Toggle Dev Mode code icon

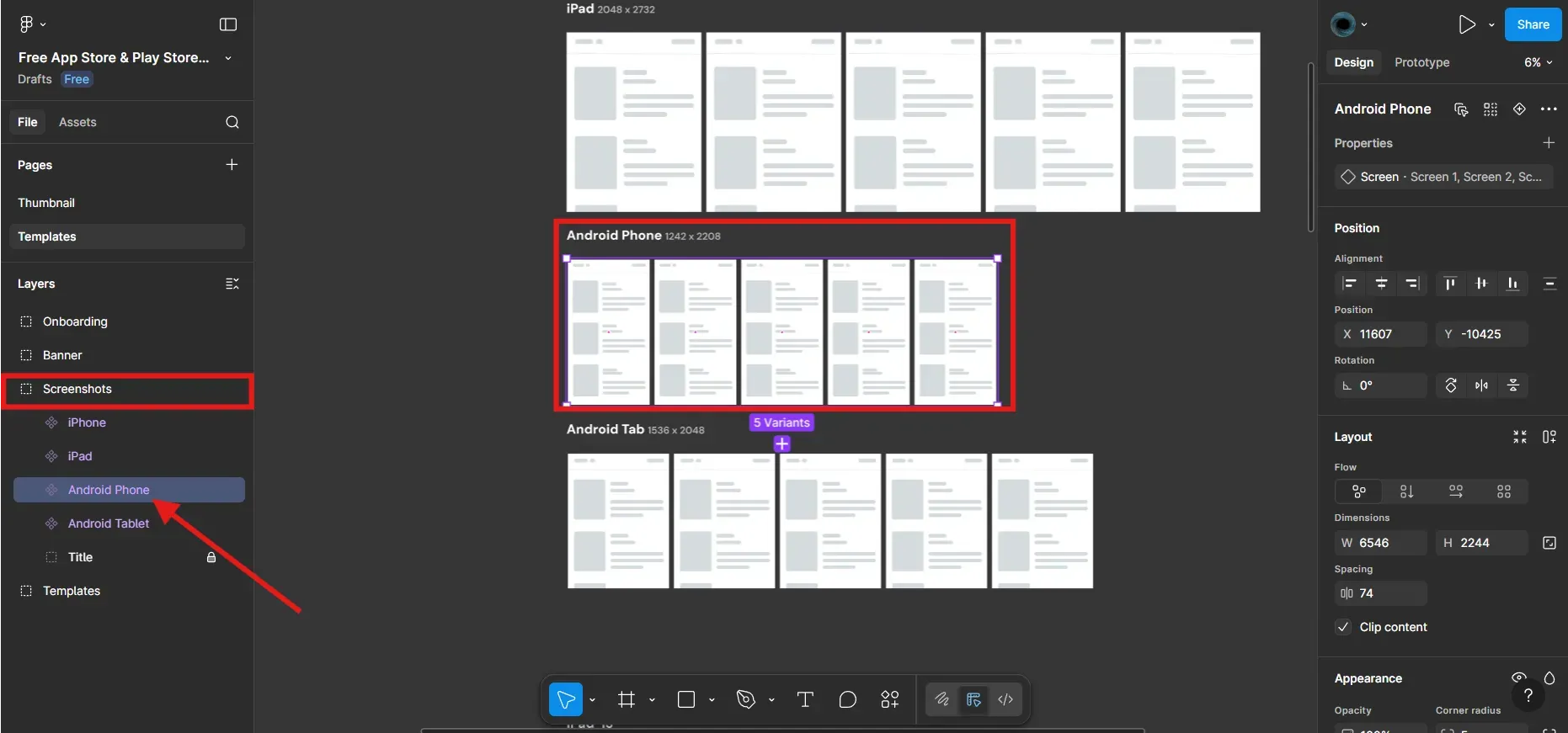1005,699
